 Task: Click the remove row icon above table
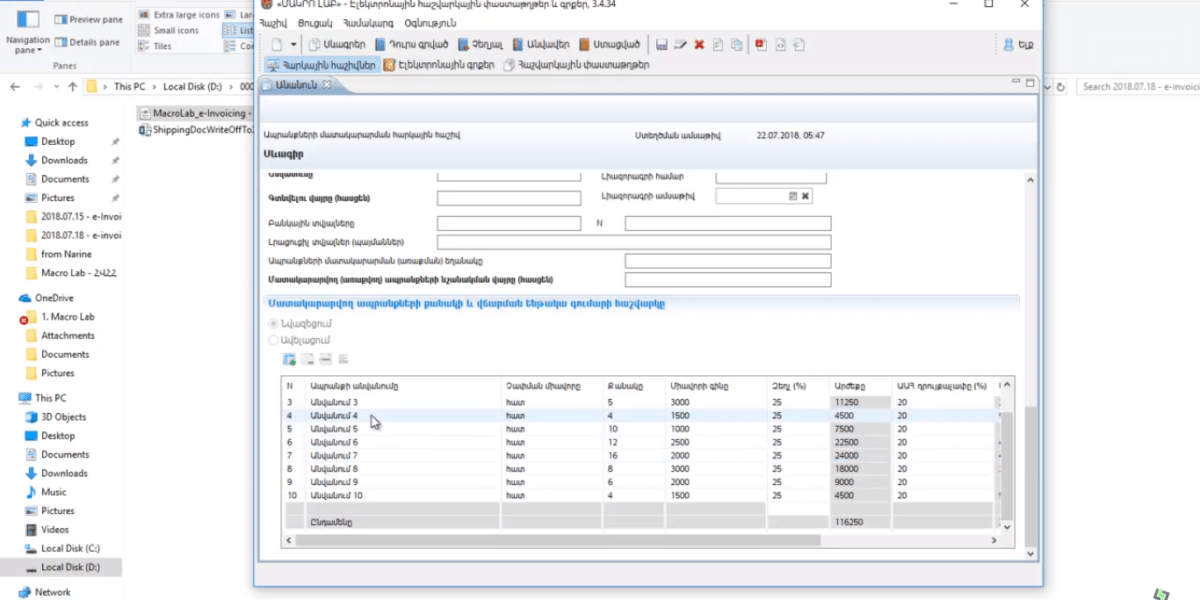tap(326, 359)
